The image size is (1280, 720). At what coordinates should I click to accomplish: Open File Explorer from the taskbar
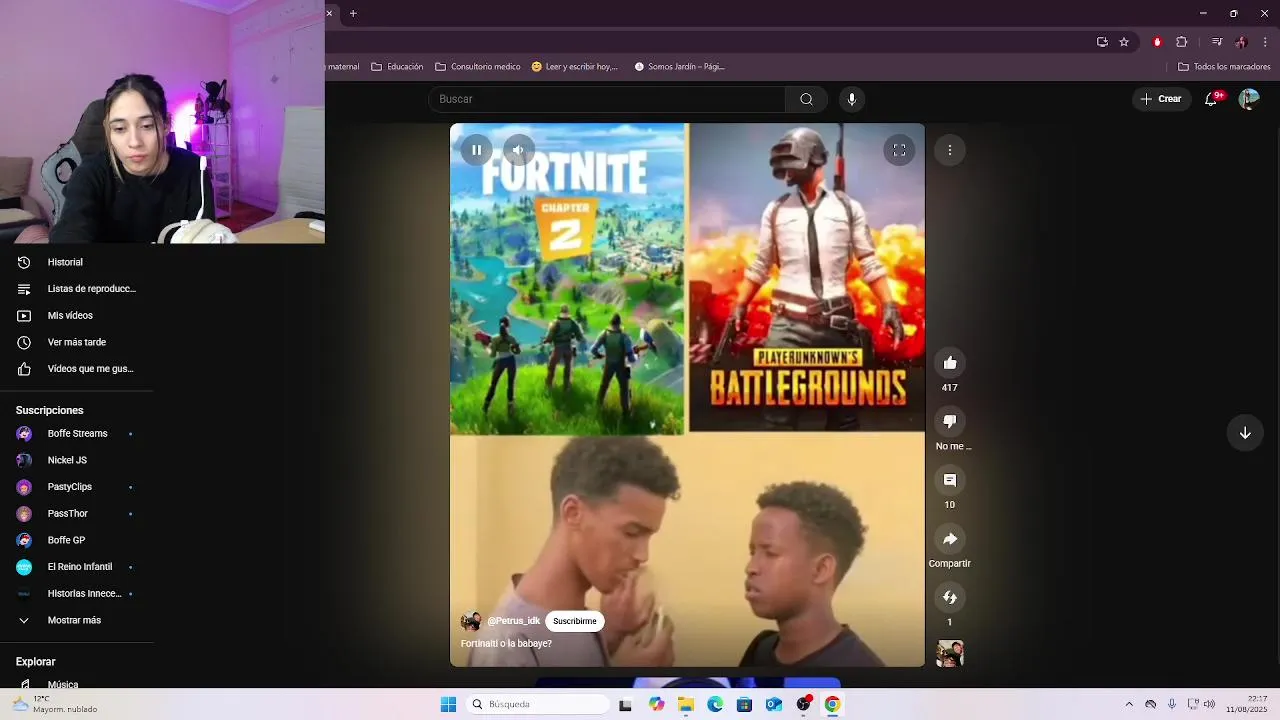click(x=686, y=704)
